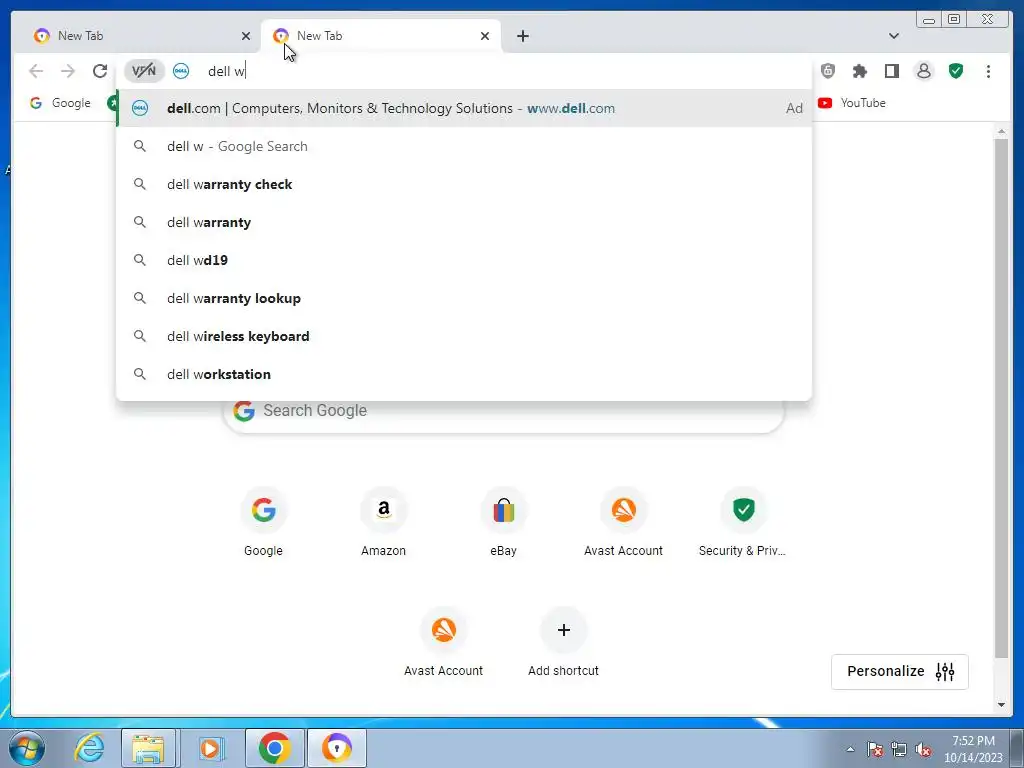The width and height of the screenshot is (1024, 768).
Task: Open a new tab with plus button
Action: click(x=522, y=36)
